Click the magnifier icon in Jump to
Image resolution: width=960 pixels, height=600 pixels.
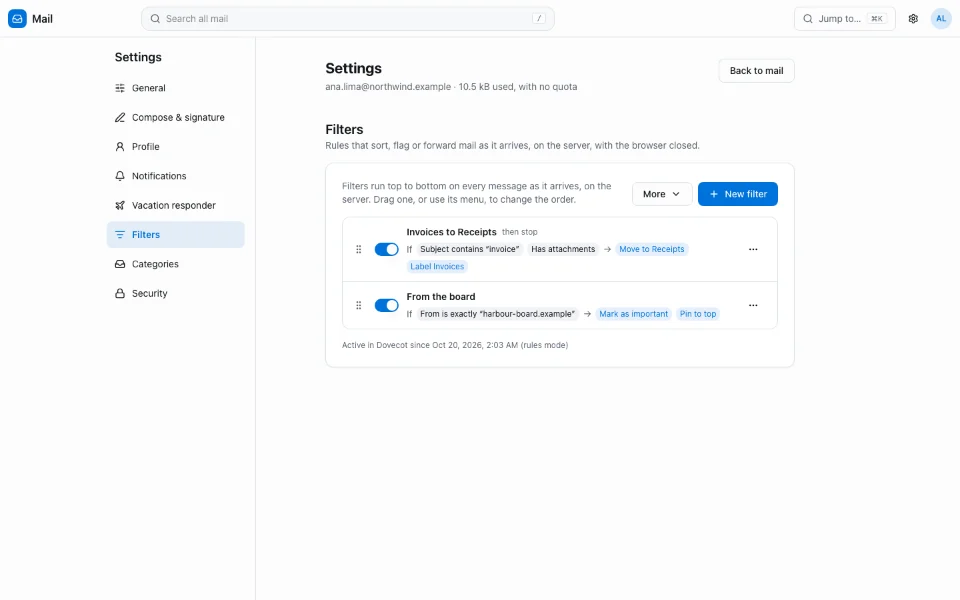pos(808,19)
